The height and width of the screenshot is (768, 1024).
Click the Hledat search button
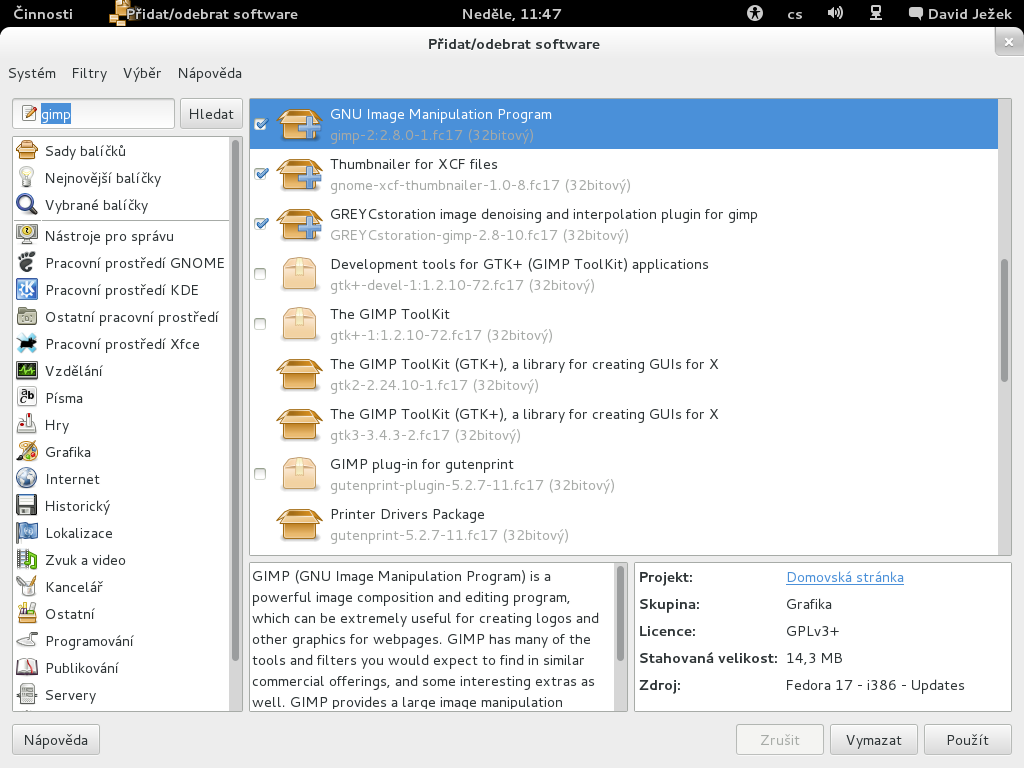(x=211, y=114)
